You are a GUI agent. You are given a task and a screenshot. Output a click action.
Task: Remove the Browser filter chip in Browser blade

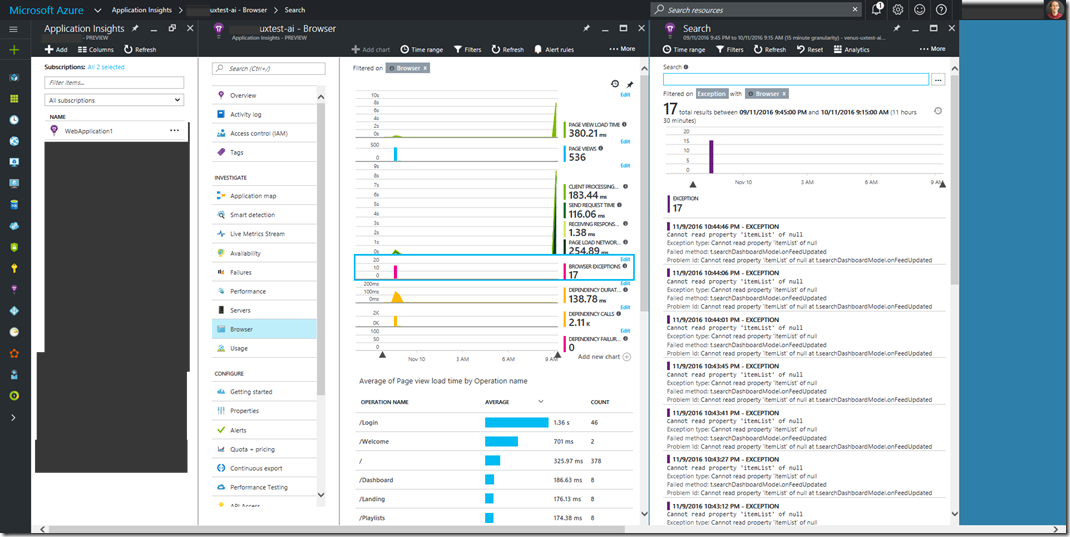coord(425,68)
